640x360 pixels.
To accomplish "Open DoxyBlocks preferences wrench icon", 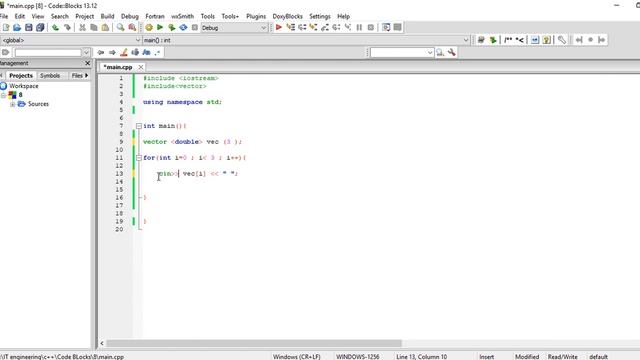I will tap(562, 40).
